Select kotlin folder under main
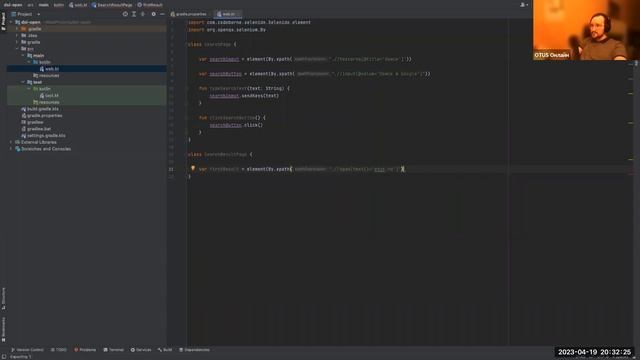The image size is (640, 360). tap(42, 62)
